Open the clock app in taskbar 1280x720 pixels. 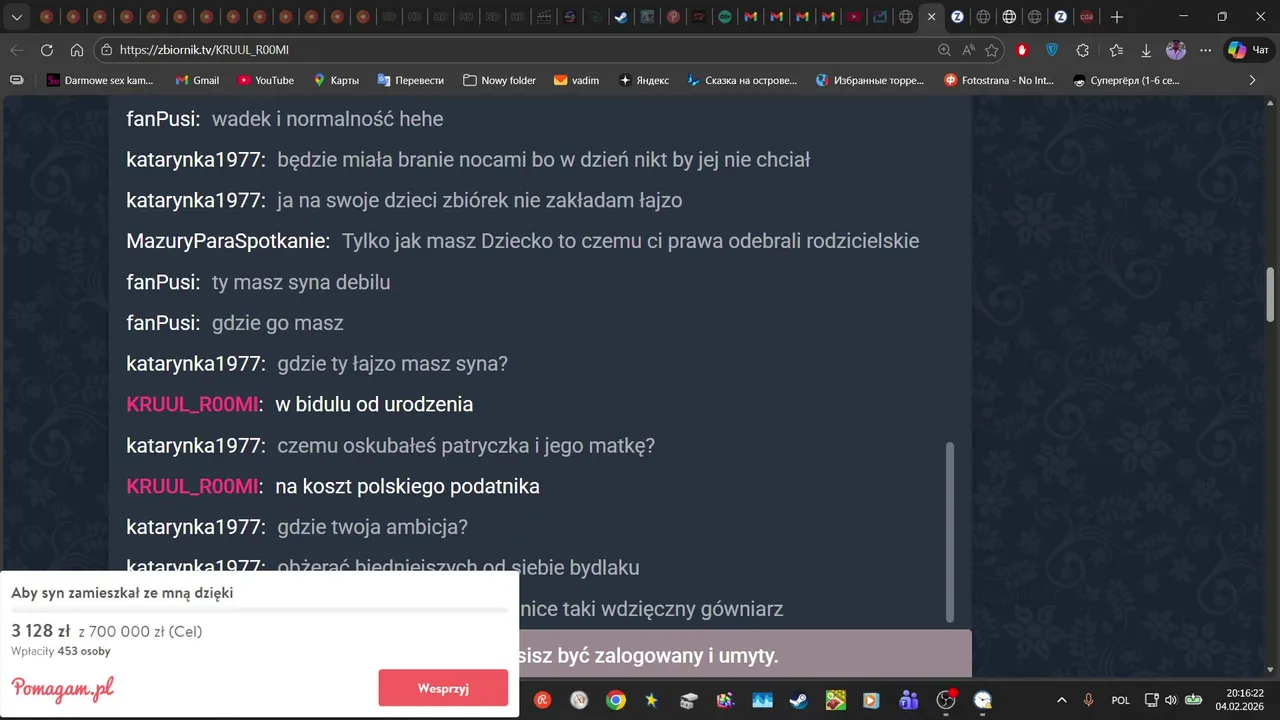983,700
